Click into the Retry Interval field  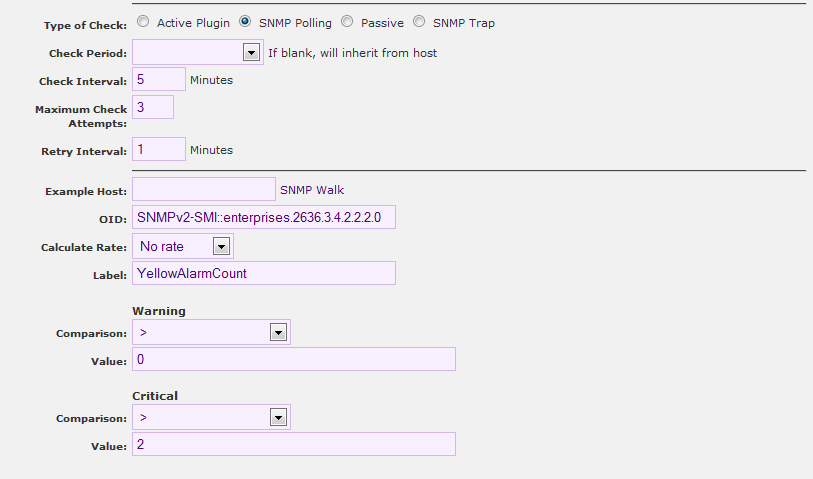pyautogui.click(x=158, y=150)
